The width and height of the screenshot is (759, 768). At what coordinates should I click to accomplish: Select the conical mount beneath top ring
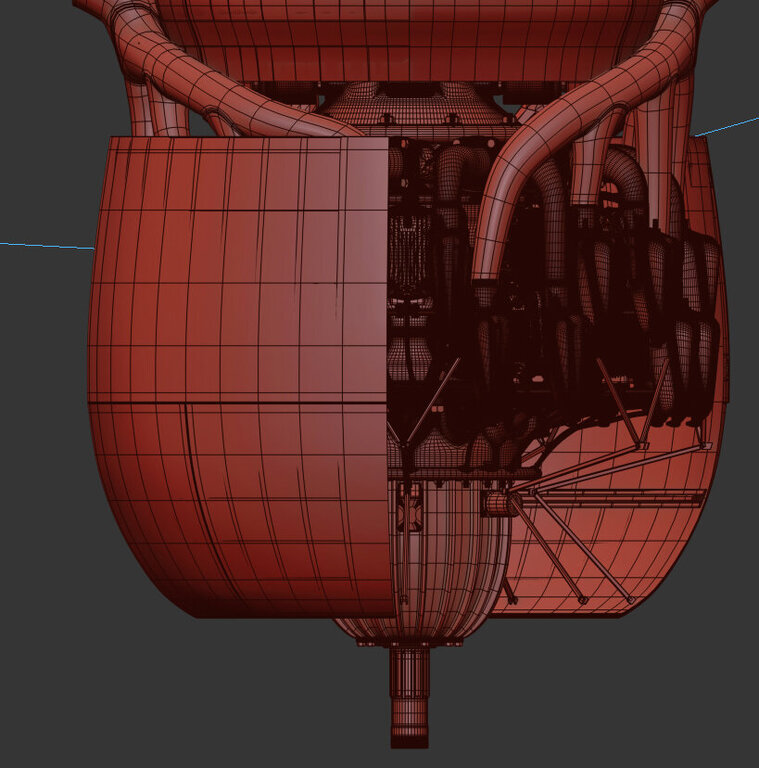pyautogui.click(x=410, y=110)
